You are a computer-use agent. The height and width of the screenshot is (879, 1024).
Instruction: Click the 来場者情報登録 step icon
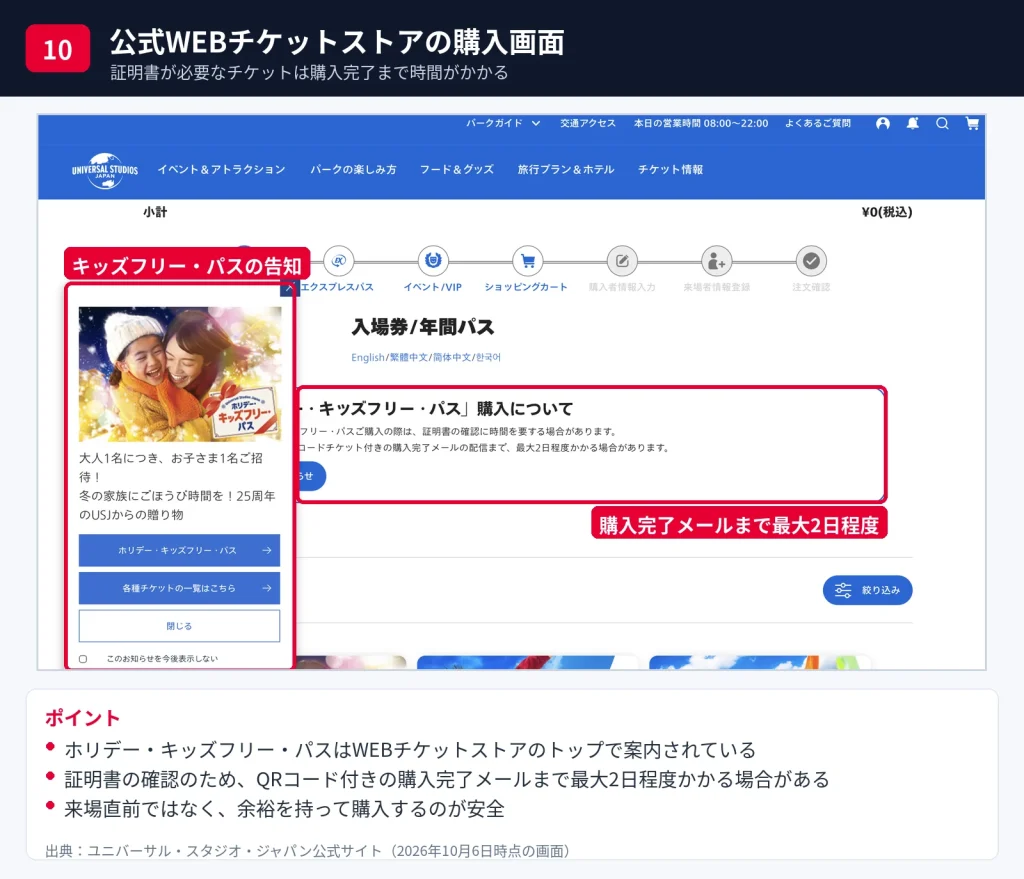point(716,261)
